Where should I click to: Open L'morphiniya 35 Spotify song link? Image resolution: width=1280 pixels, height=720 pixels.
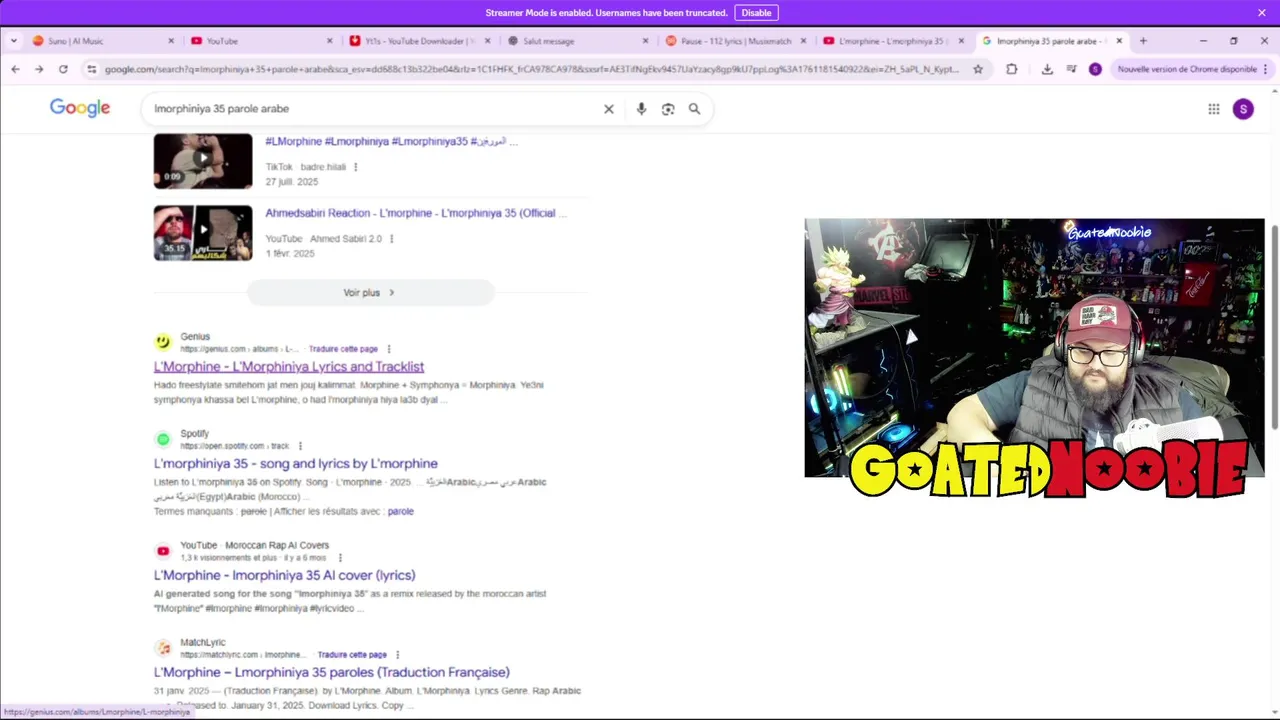pos(296,464)
